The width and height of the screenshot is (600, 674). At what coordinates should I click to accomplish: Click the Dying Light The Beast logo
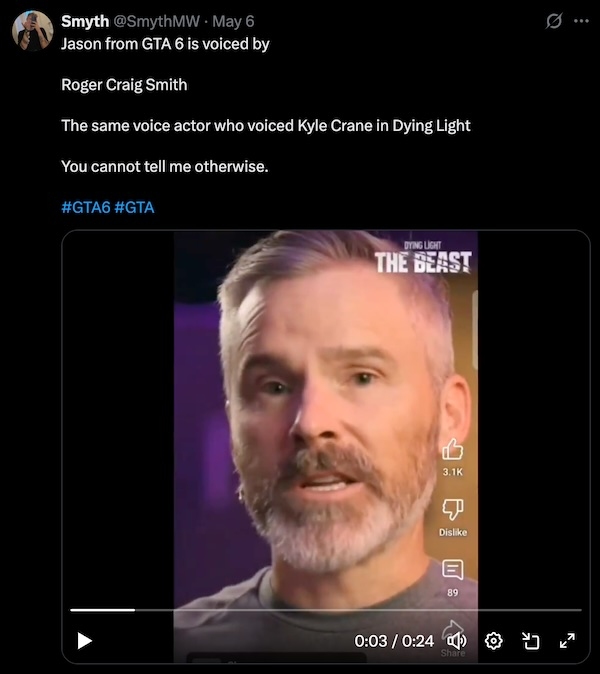[423, 258]
